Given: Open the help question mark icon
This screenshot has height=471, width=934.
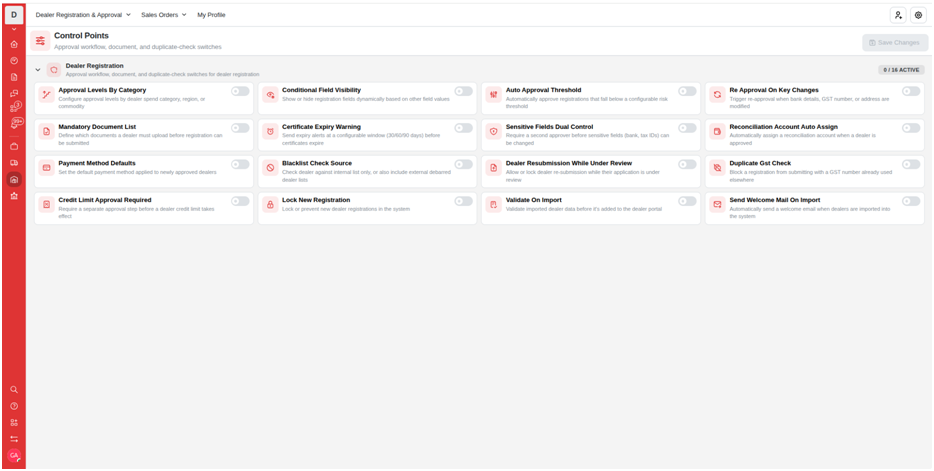Looking at the screenshot, I should 14,406.
